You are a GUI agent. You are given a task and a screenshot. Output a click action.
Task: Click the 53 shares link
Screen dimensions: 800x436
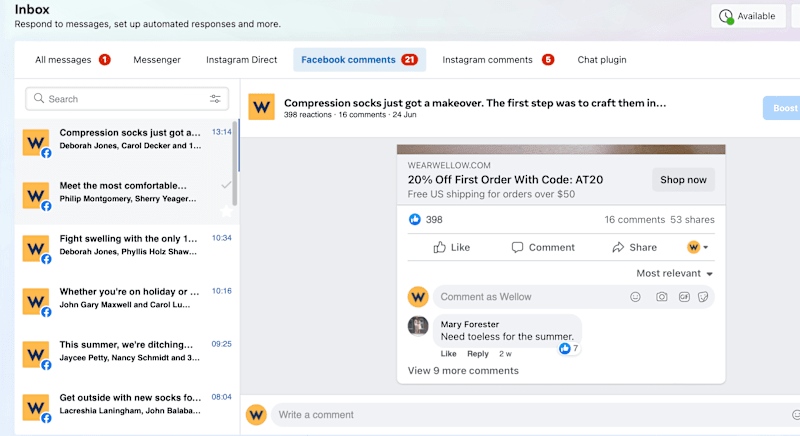pyautogui.click(x=692, y=220)
